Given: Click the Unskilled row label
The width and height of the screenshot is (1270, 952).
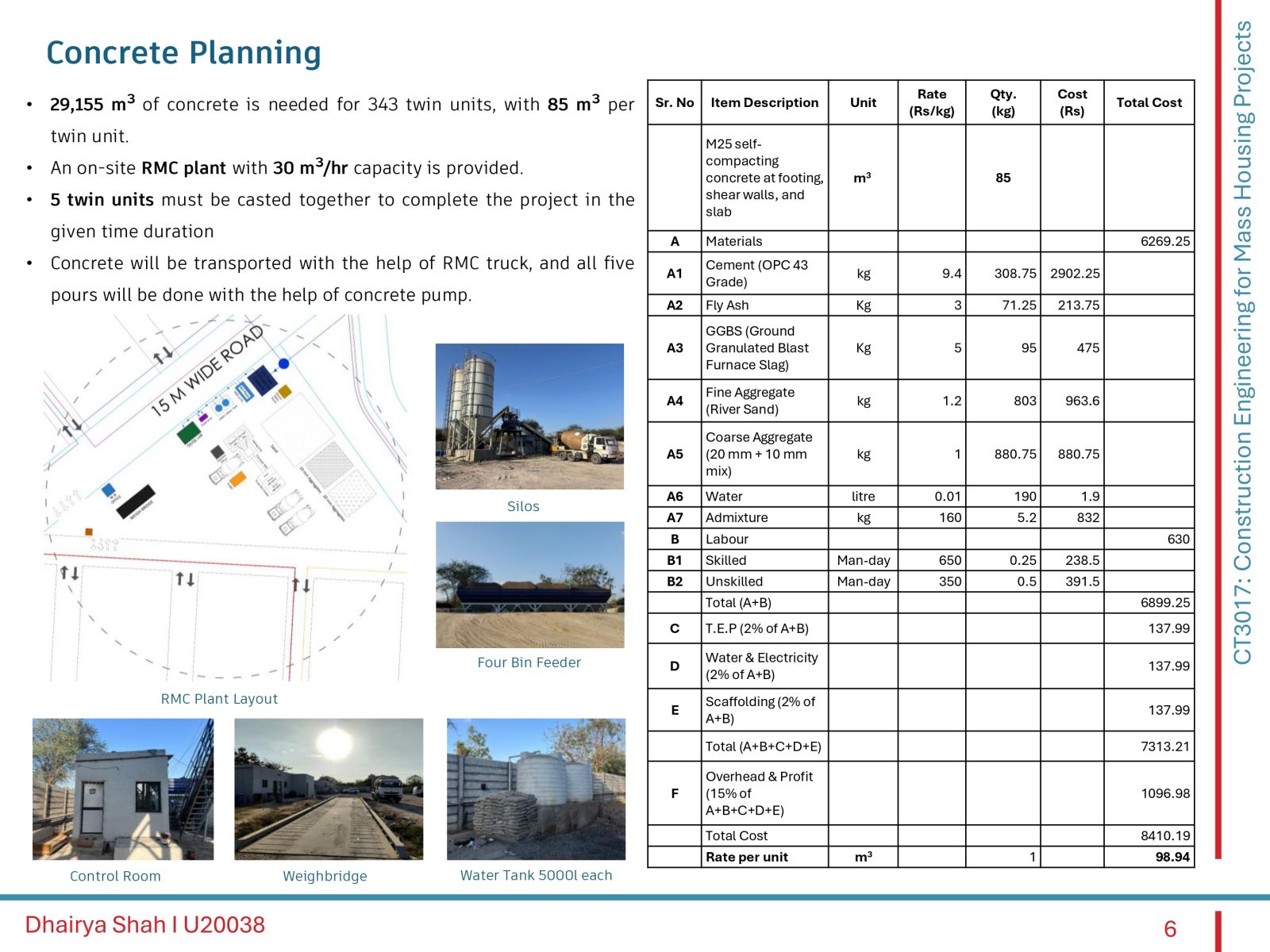Looking at the screenshot, I should click(734, 582).
